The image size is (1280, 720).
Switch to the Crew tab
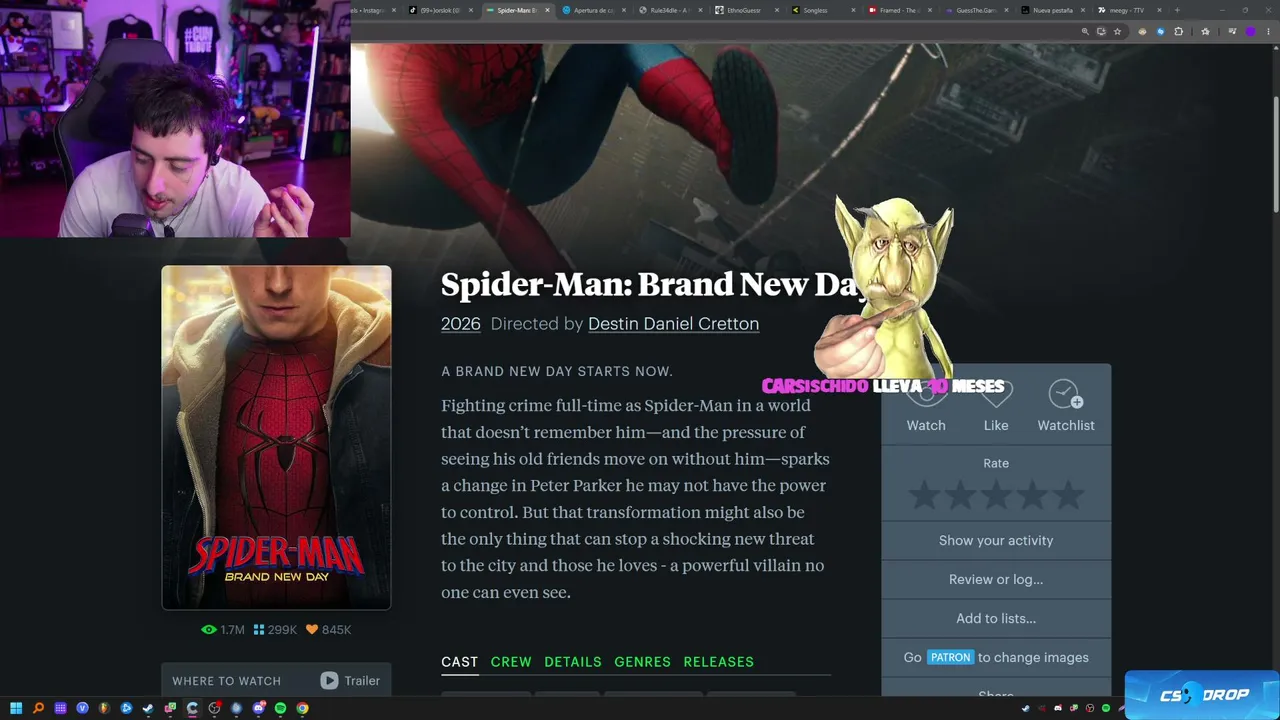[x=511, y=662]
